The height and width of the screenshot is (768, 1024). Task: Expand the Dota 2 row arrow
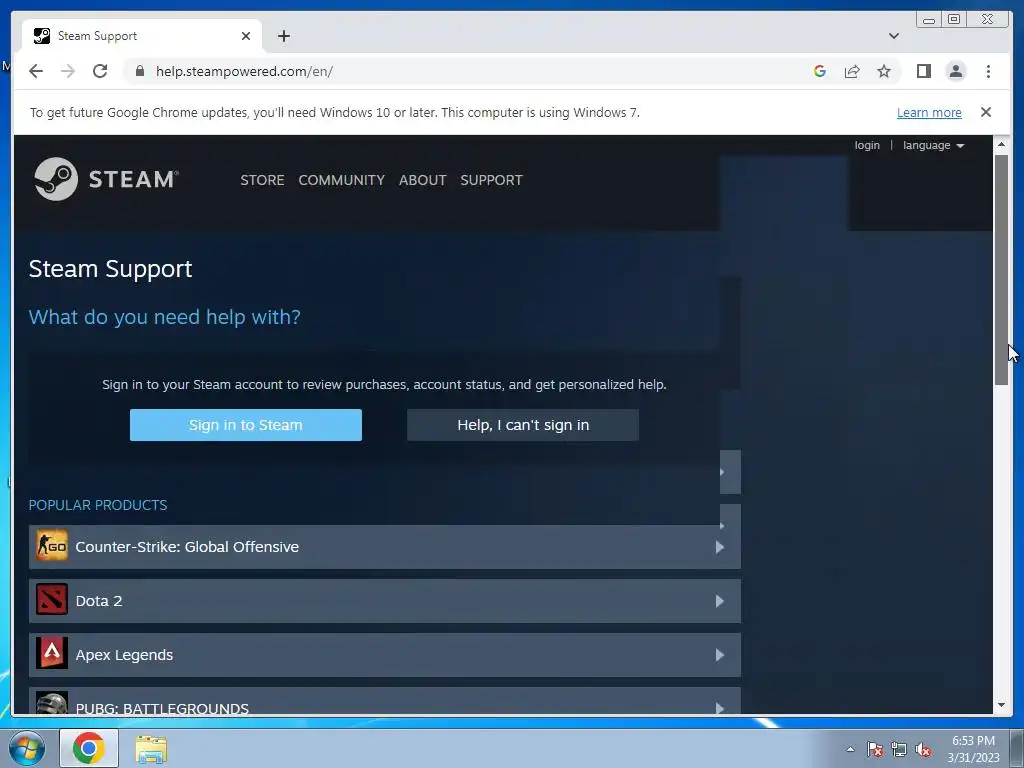[x=719, y=601]
